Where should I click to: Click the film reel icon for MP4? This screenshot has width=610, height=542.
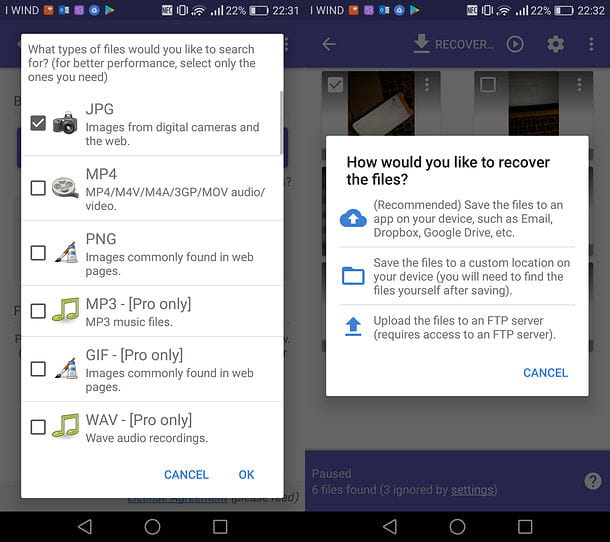[x=65, y=188]
